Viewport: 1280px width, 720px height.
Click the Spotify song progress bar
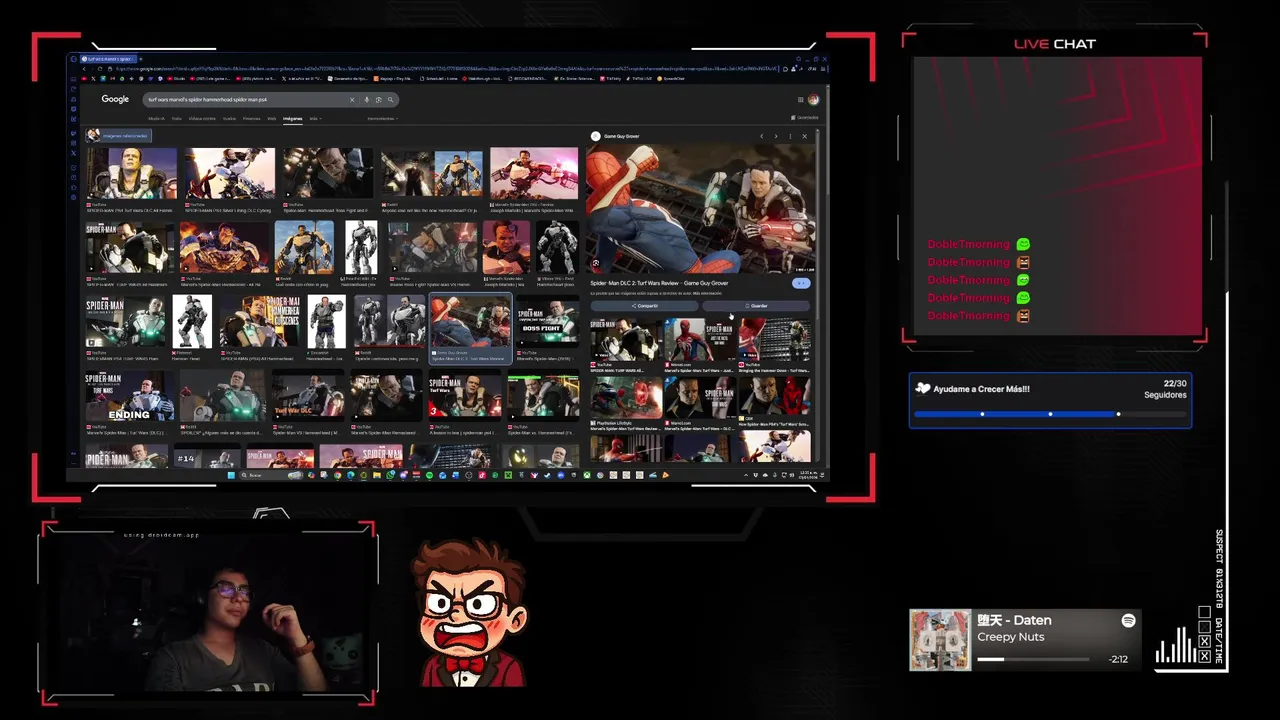1033,659
